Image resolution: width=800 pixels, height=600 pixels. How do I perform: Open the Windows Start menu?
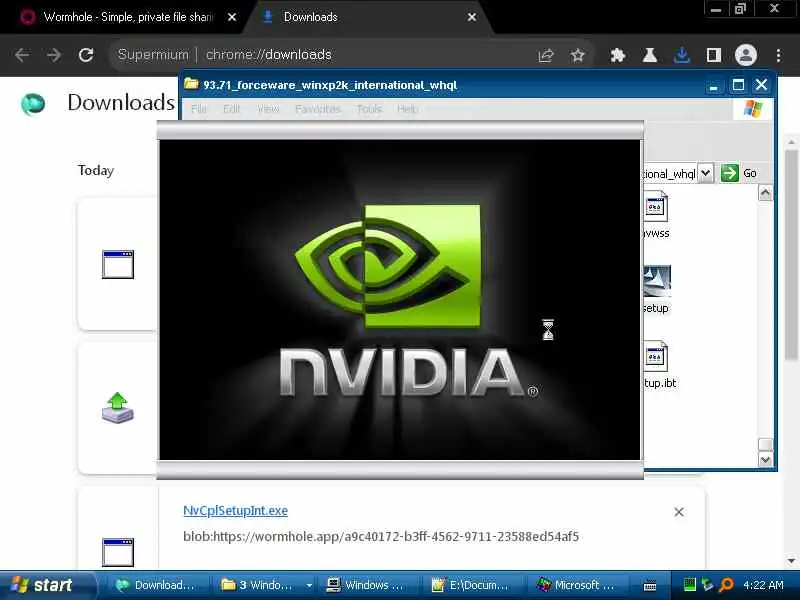click(46, 585)
